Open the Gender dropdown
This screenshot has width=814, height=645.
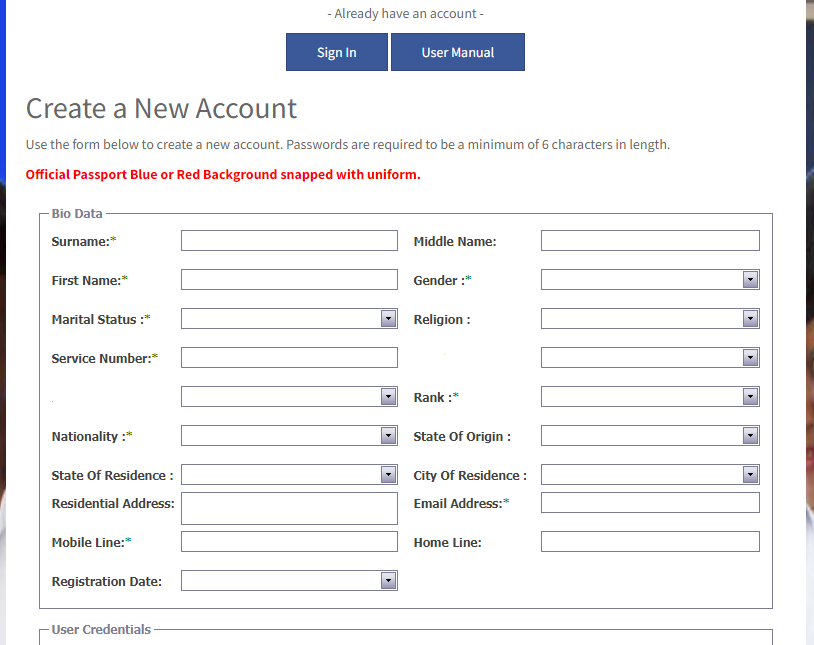[x=649, y=280]
